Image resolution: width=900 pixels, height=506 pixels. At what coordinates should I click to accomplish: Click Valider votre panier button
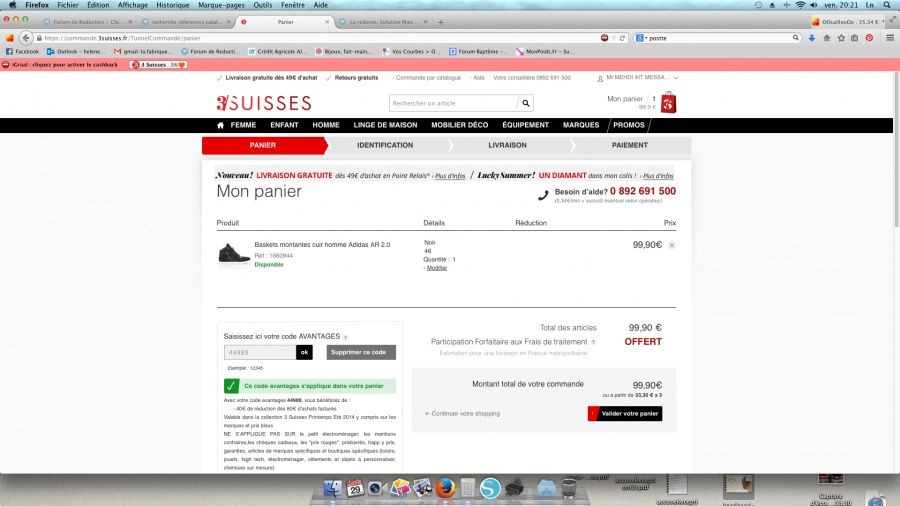624,414
